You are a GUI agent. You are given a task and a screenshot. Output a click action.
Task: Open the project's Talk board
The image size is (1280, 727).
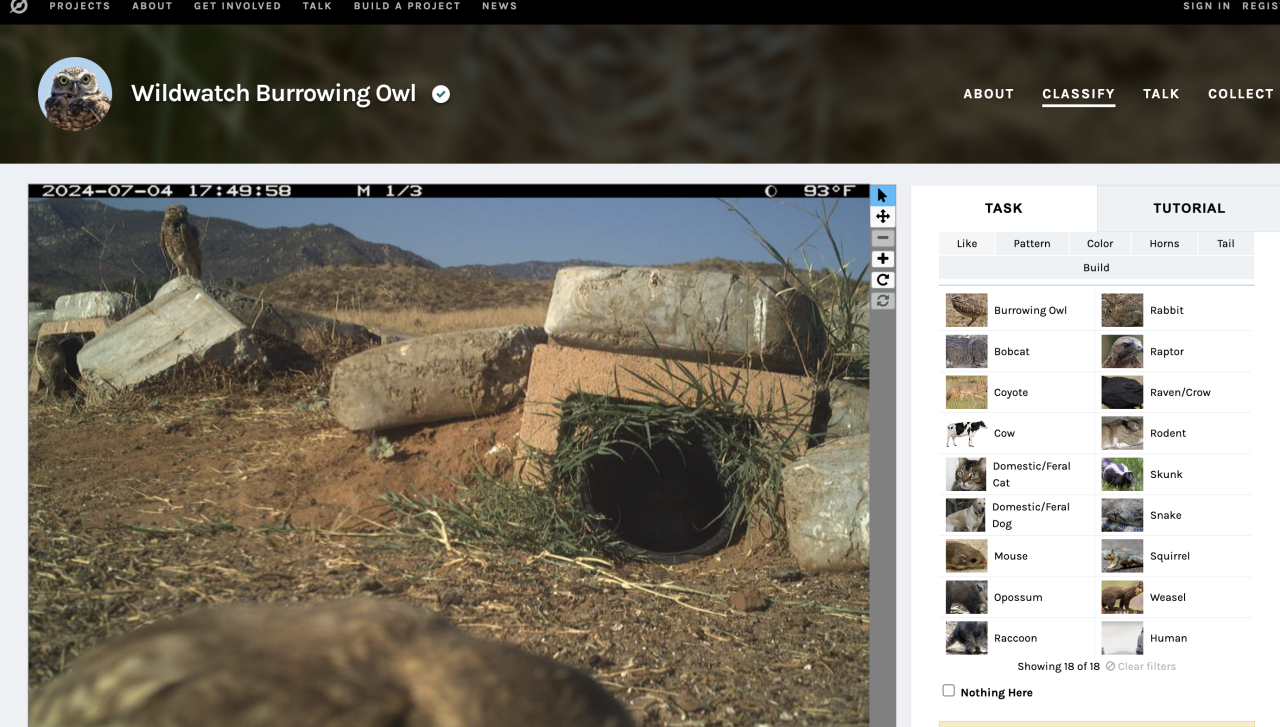1161,94
